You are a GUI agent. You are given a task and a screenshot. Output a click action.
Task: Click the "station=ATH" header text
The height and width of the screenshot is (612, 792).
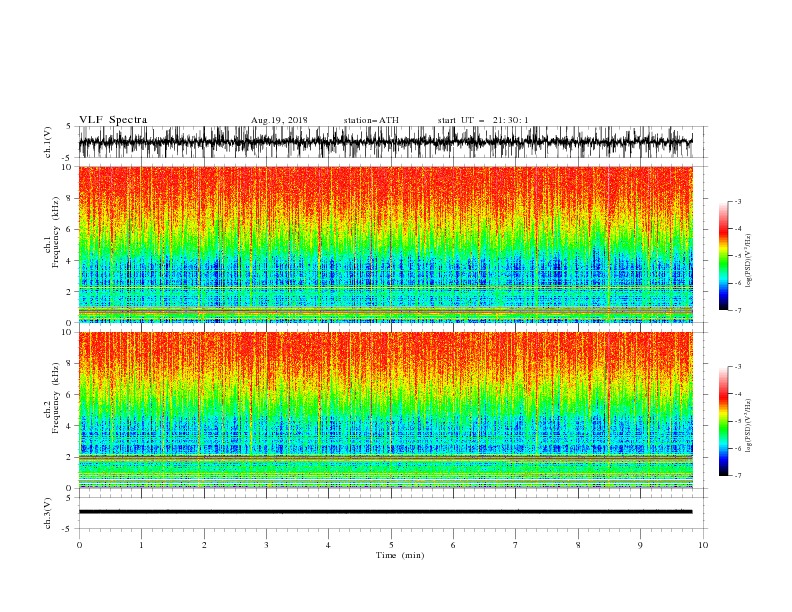tap(371, 120)
